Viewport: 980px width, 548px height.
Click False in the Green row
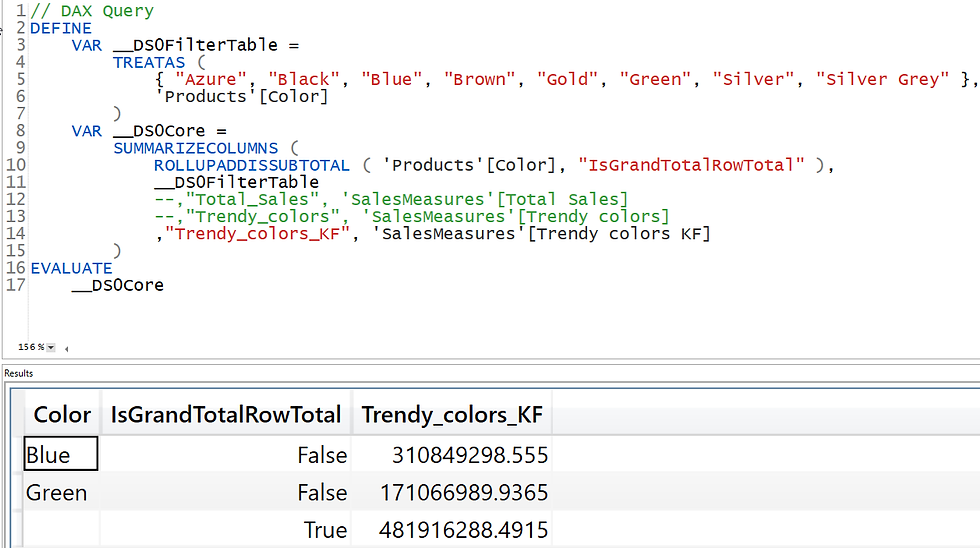322,492
